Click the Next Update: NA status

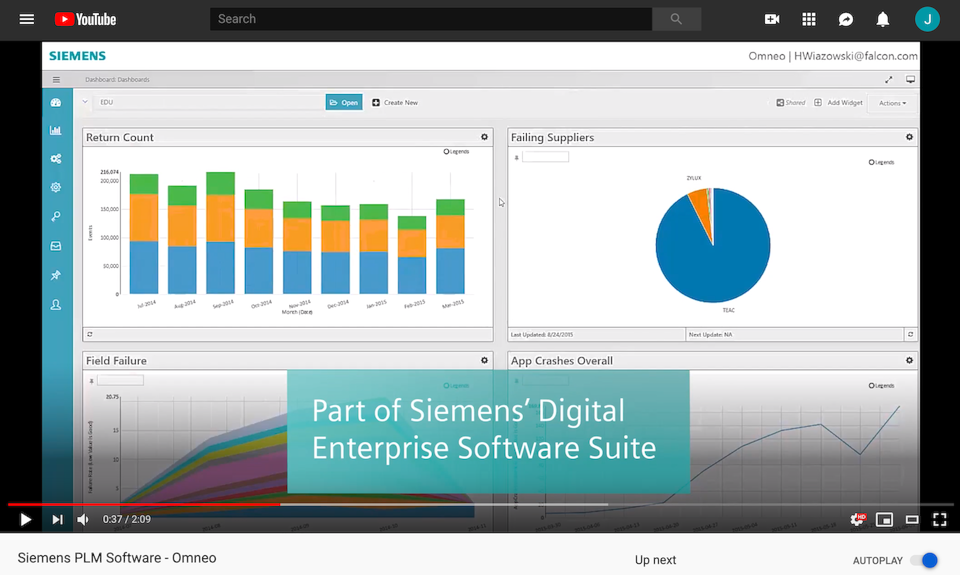click(710, 334)
